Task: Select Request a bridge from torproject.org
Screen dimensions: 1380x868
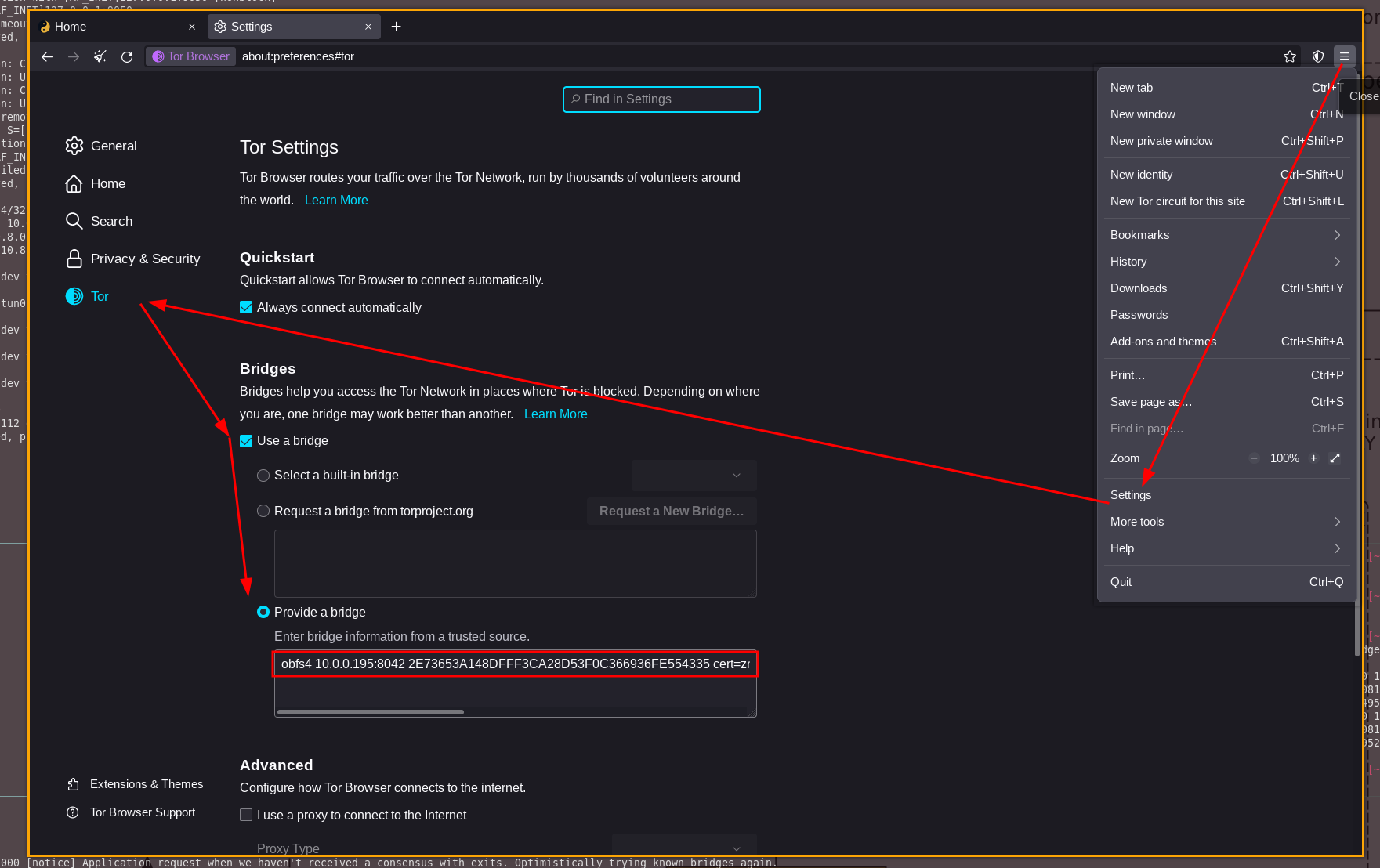Action: point(263,511)
